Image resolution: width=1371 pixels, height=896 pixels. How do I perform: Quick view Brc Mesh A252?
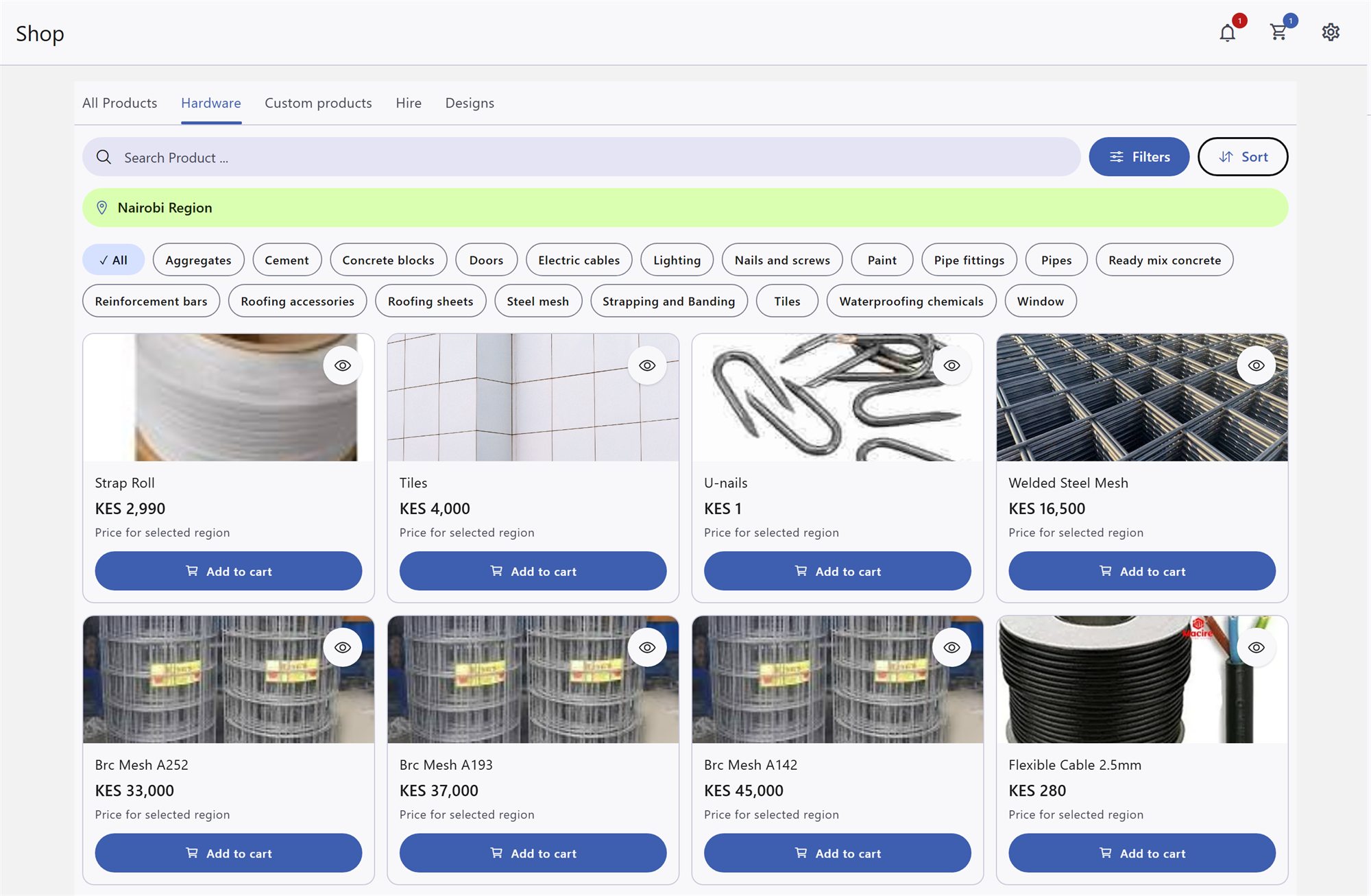click(343, 647)
